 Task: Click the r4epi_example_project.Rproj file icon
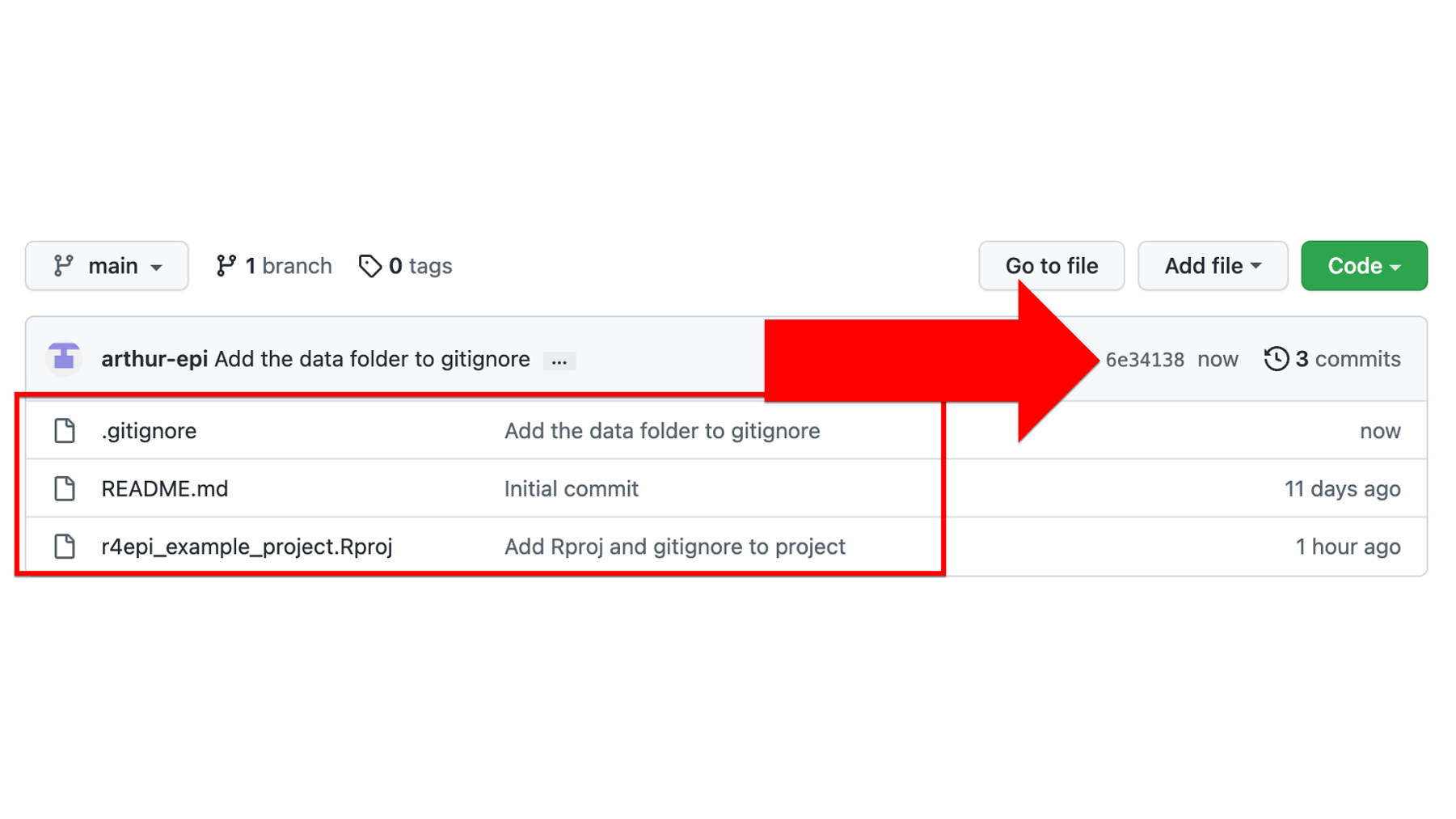[x=65, y=547]
